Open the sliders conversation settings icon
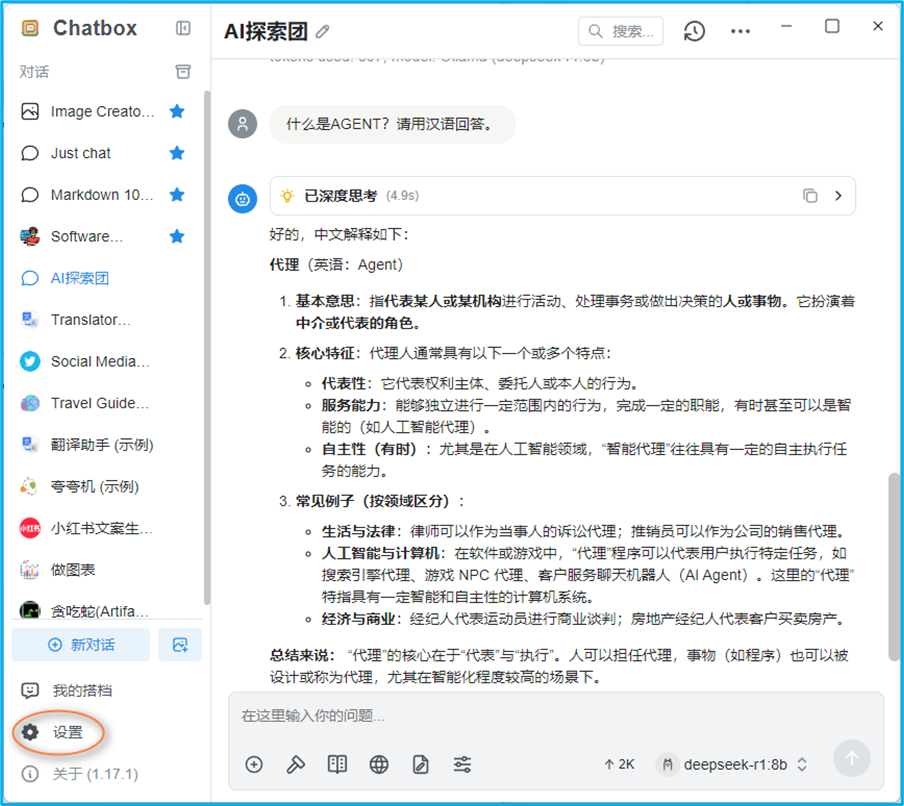Viewport: 904px width, 806px height. (x=462, y=764)
